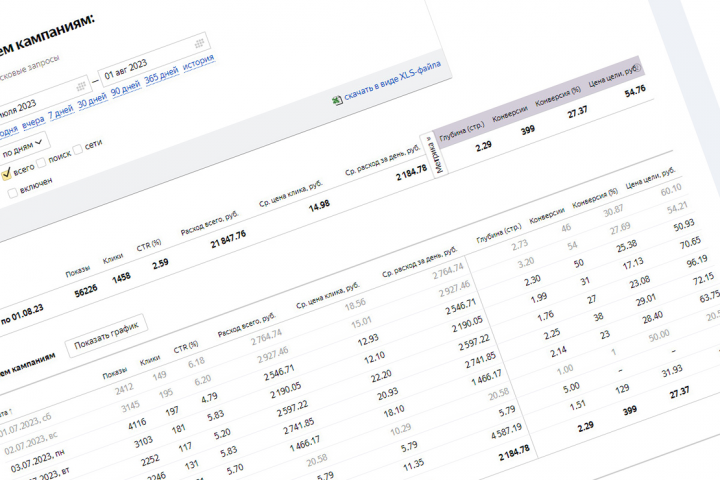Choose the 365 дней period link
The height and width of the screenshot is (480, 720).
[x=162, y=76]
